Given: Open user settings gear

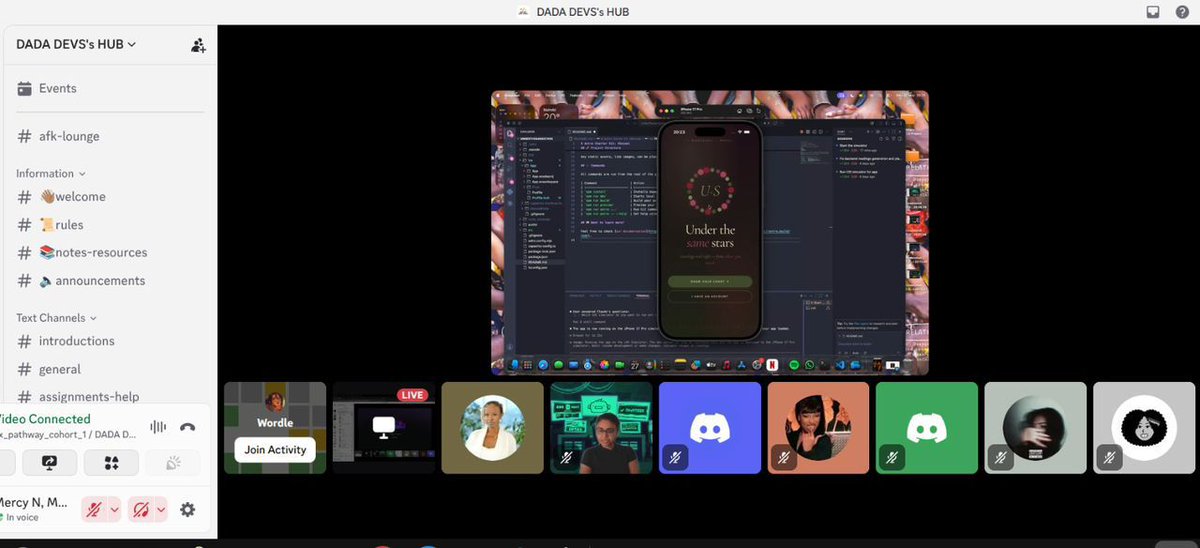Looking at the screenshot, I should [x=187, y=510].
